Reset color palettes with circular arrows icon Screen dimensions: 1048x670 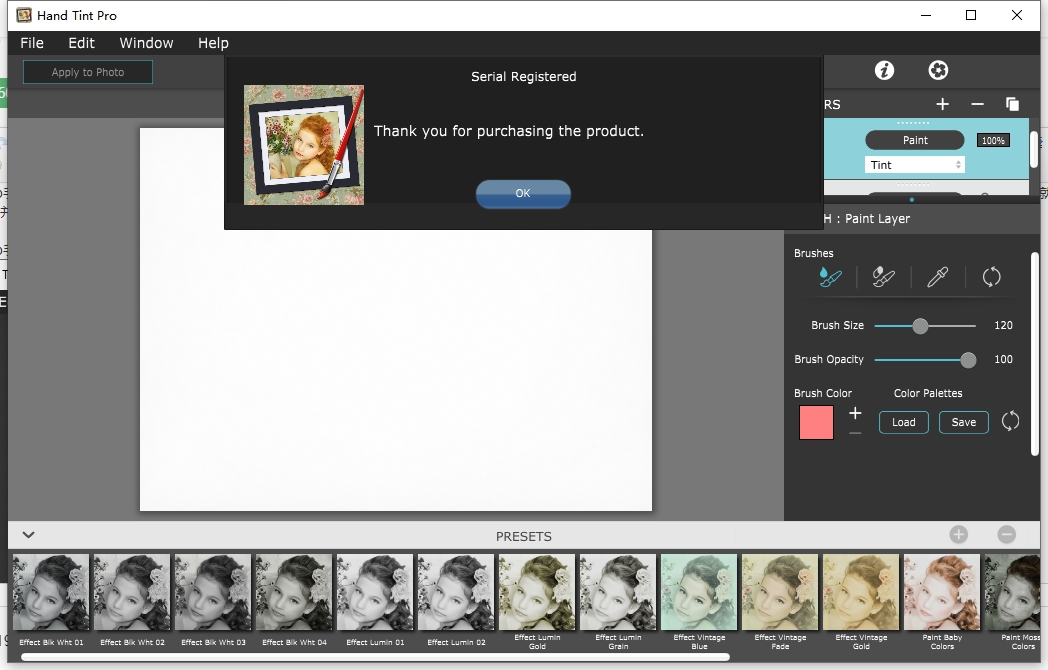1010,421
